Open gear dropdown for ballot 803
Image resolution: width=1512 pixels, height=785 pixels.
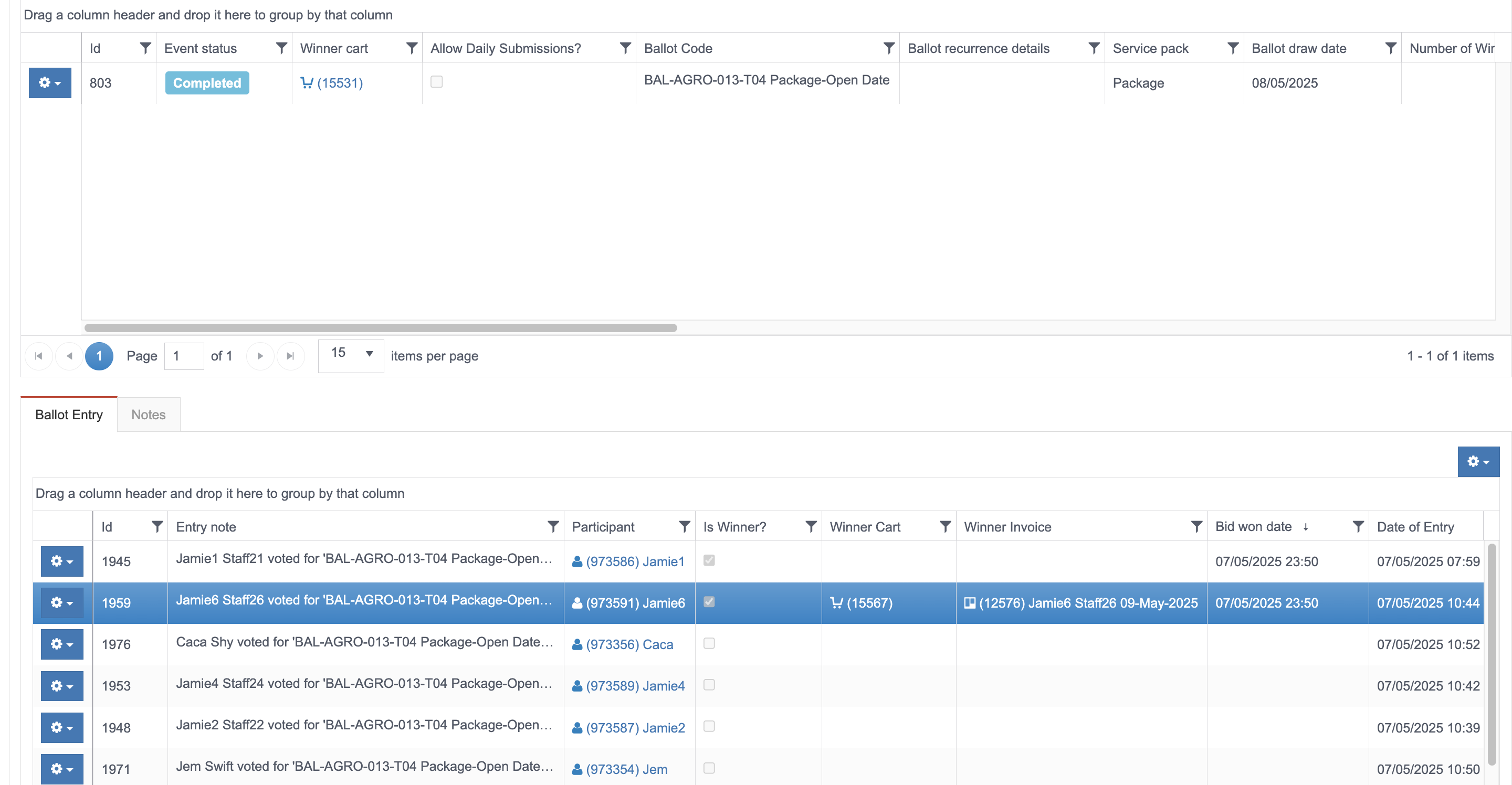tap(50, 83)
